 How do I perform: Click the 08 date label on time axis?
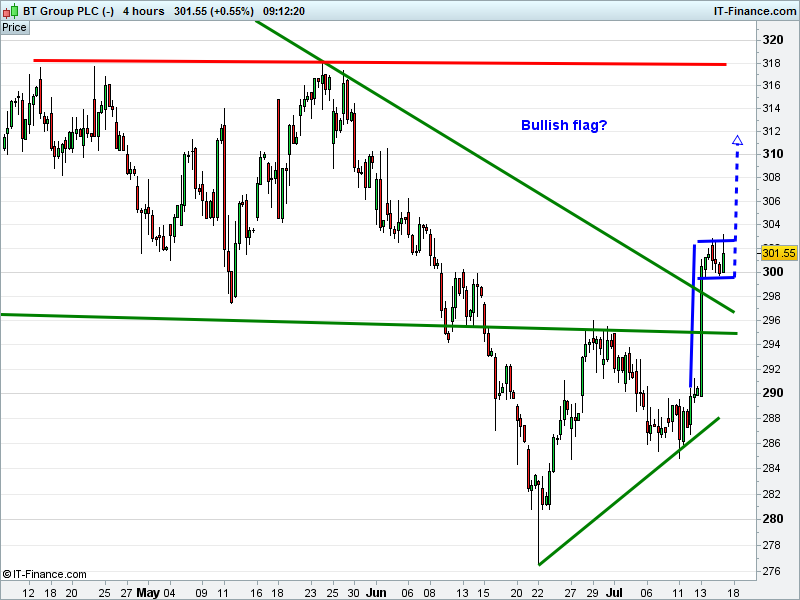[x=430, y=593]
